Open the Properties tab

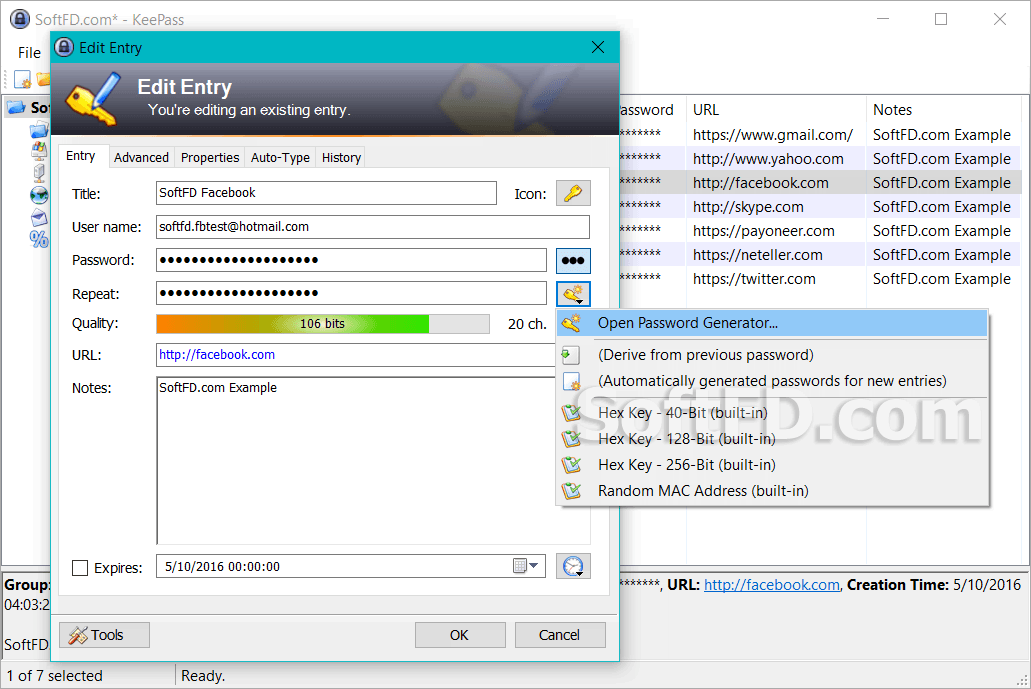point(210,158)
